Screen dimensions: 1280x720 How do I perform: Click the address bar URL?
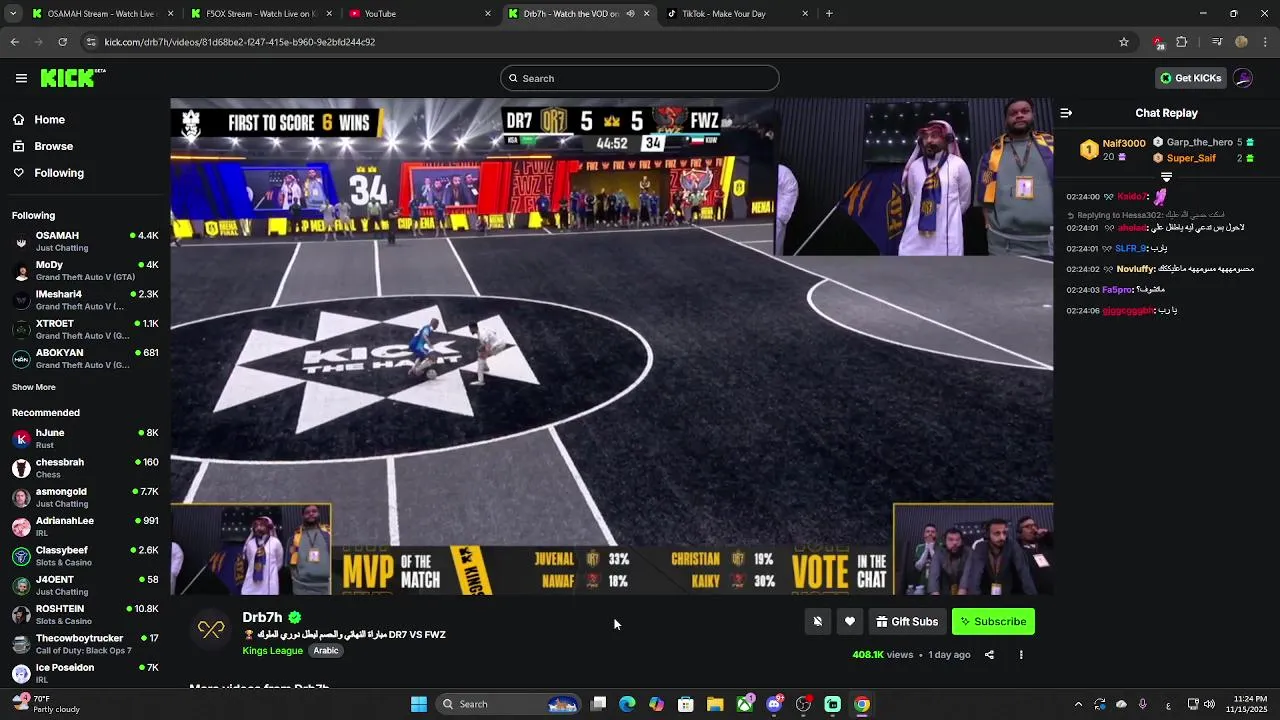click(240, 42)
